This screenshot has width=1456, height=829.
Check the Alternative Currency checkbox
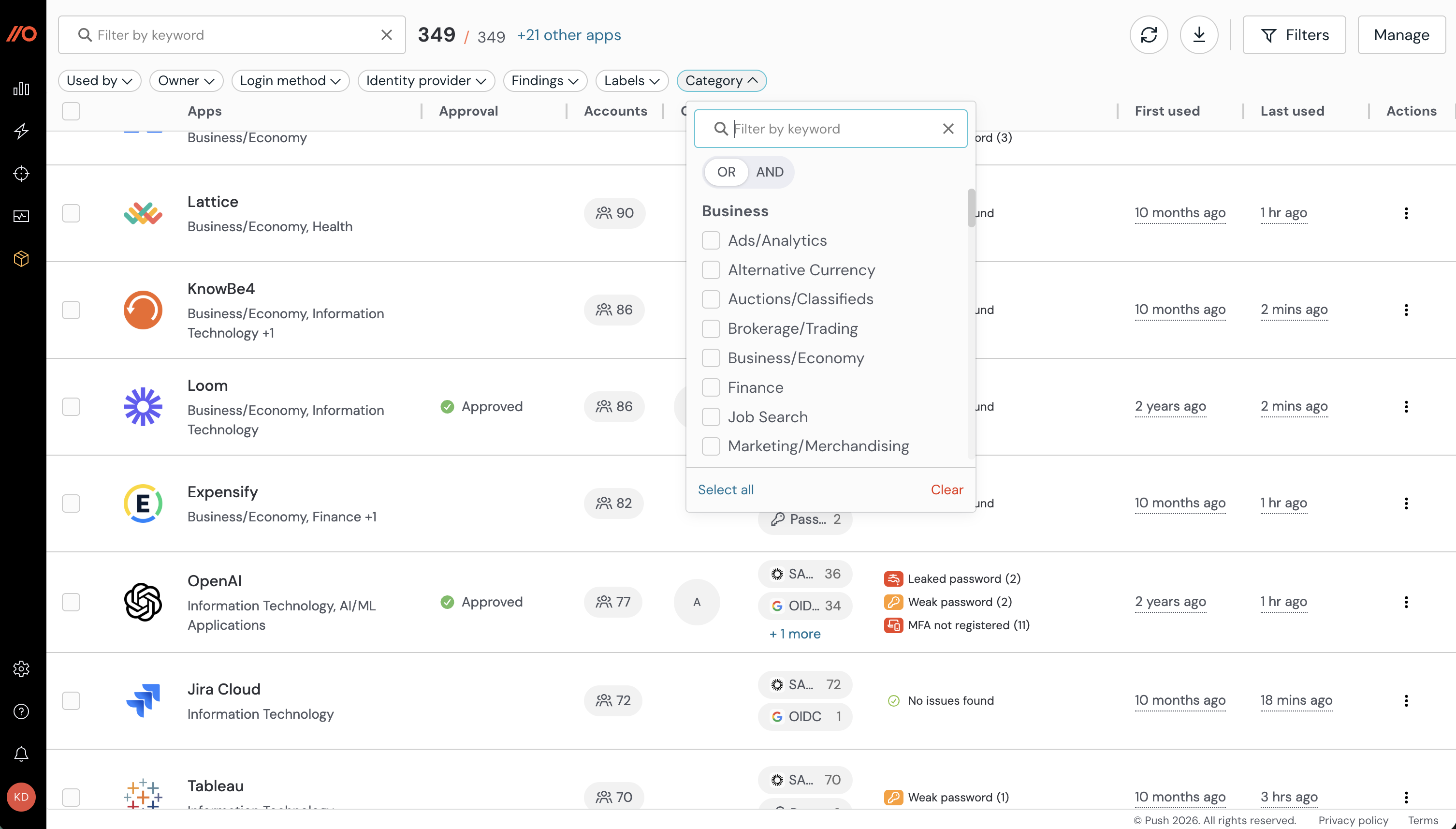pyautogui.click(x=711, y=270)
